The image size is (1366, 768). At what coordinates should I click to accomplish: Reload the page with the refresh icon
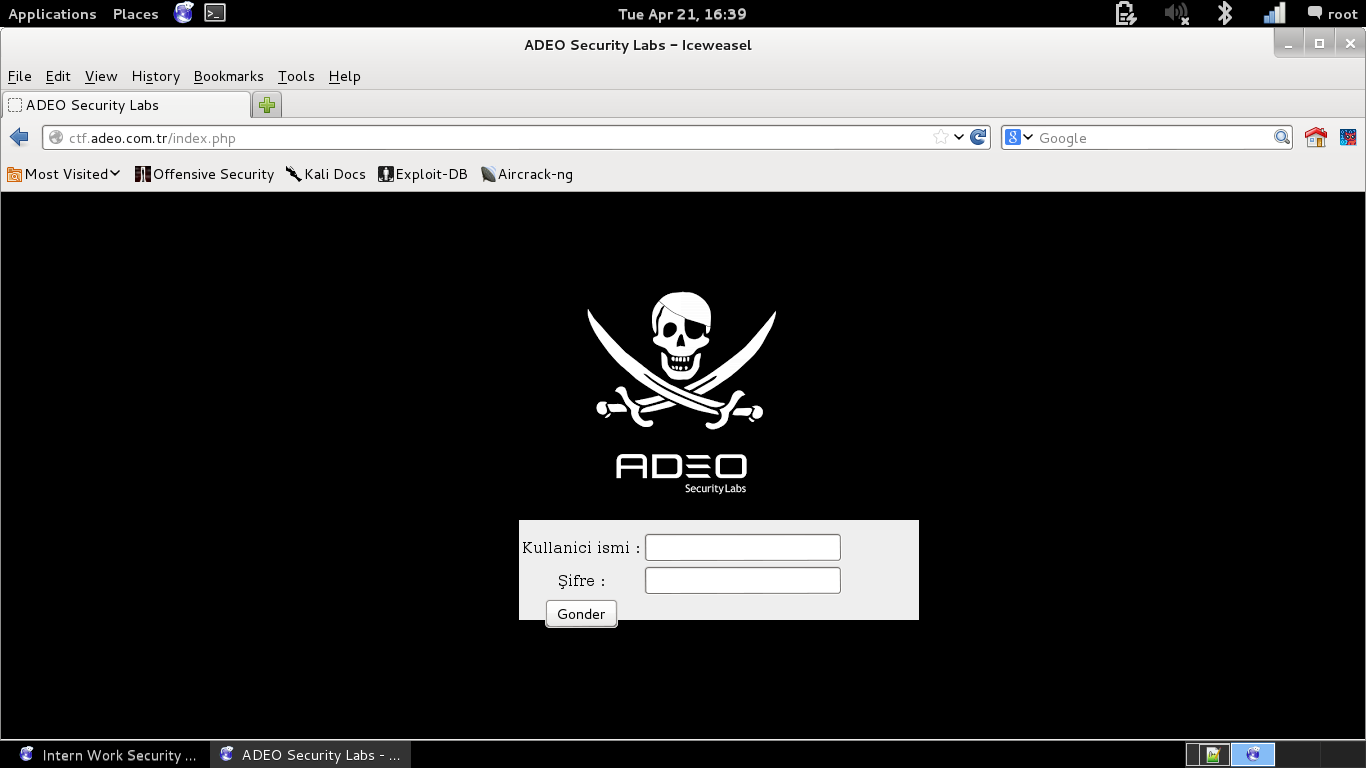979,137
